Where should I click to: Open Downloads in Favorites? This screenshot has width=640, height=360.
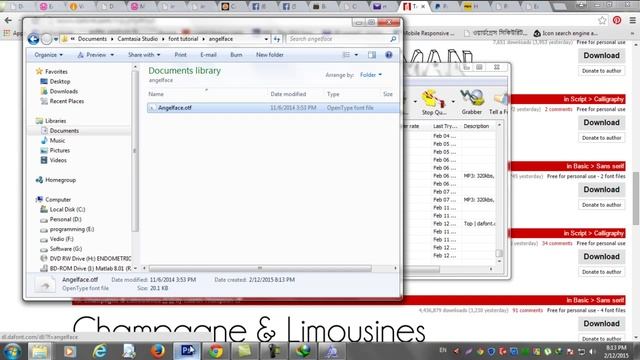coord(64,91)
